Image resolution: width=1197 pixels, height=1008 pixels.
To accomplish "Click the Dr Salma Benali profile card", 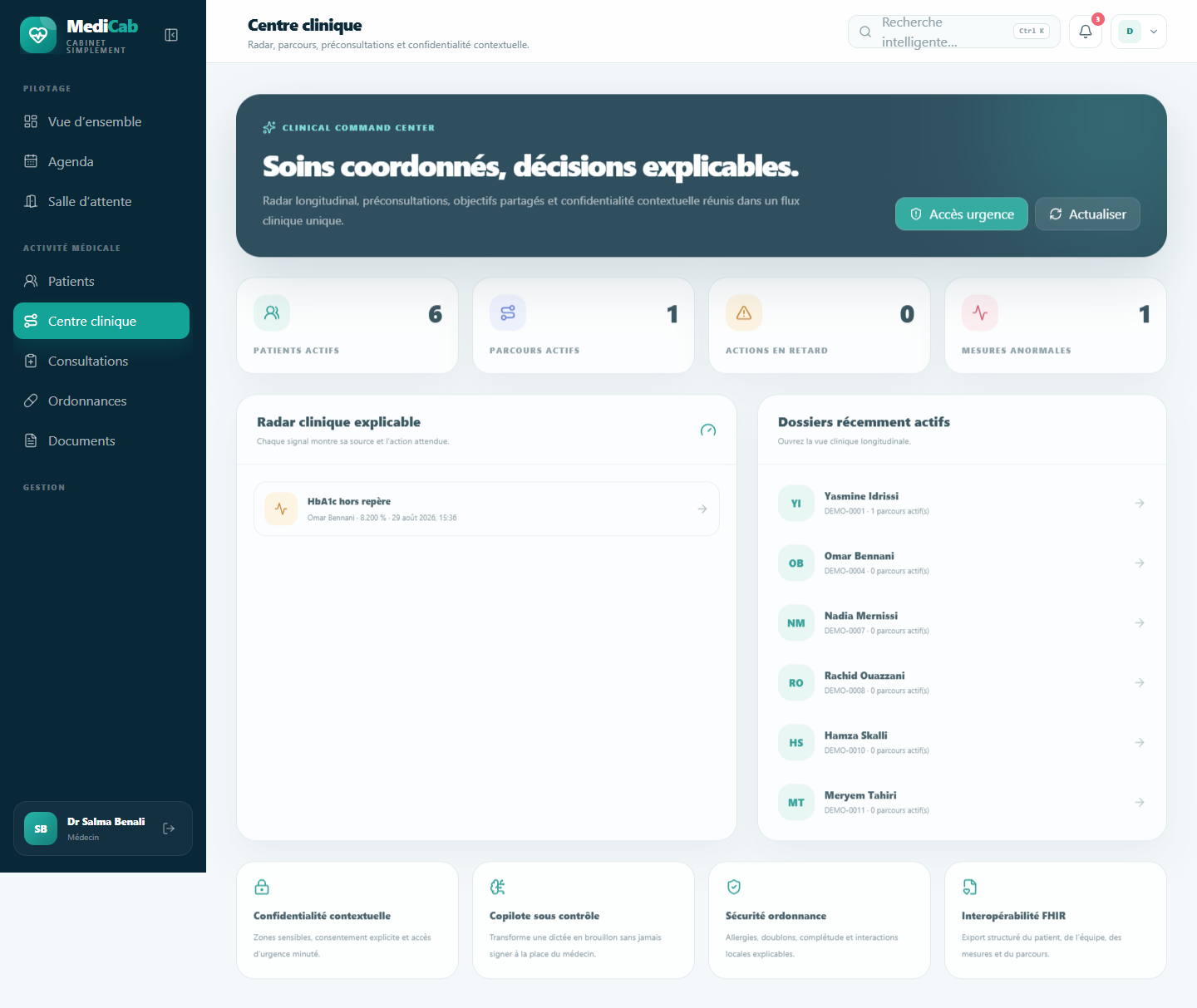I will (103, 829).
